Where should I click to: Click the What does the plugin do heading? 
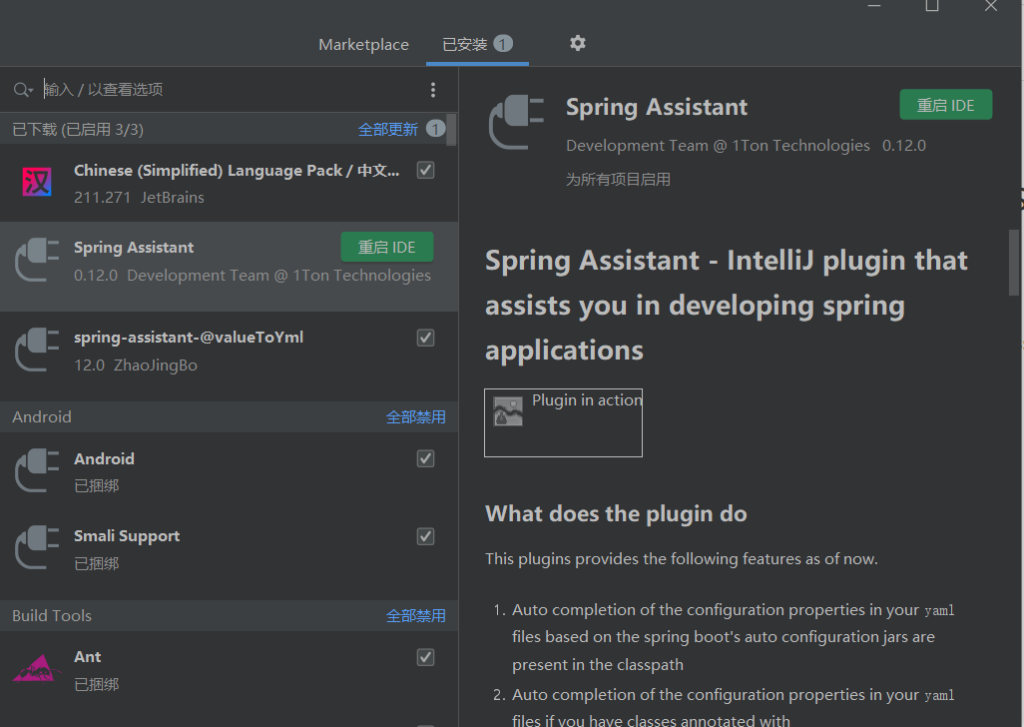click(616, 513)
